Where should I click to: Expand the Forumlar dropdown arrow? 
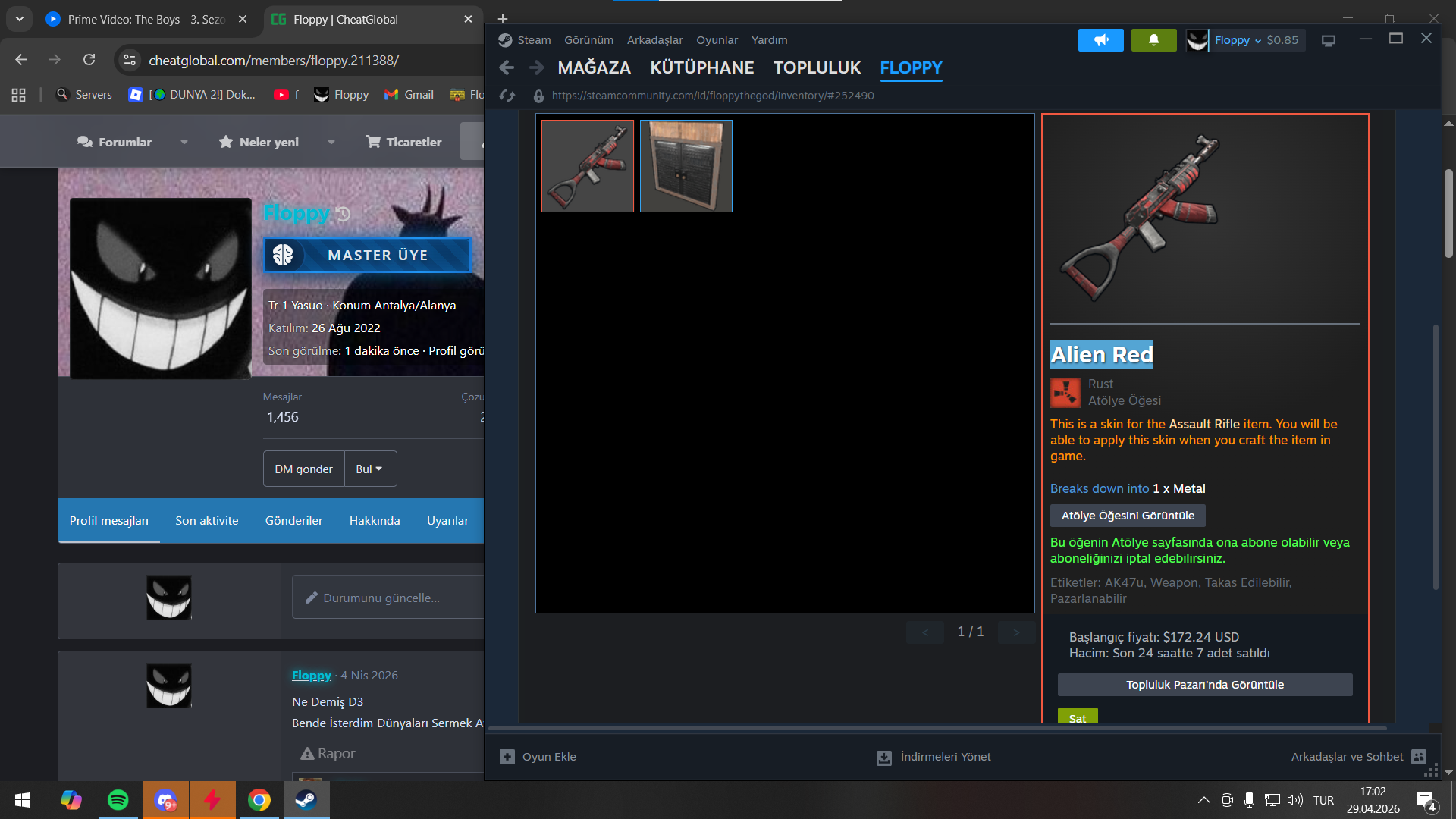(x=184, y=143)
